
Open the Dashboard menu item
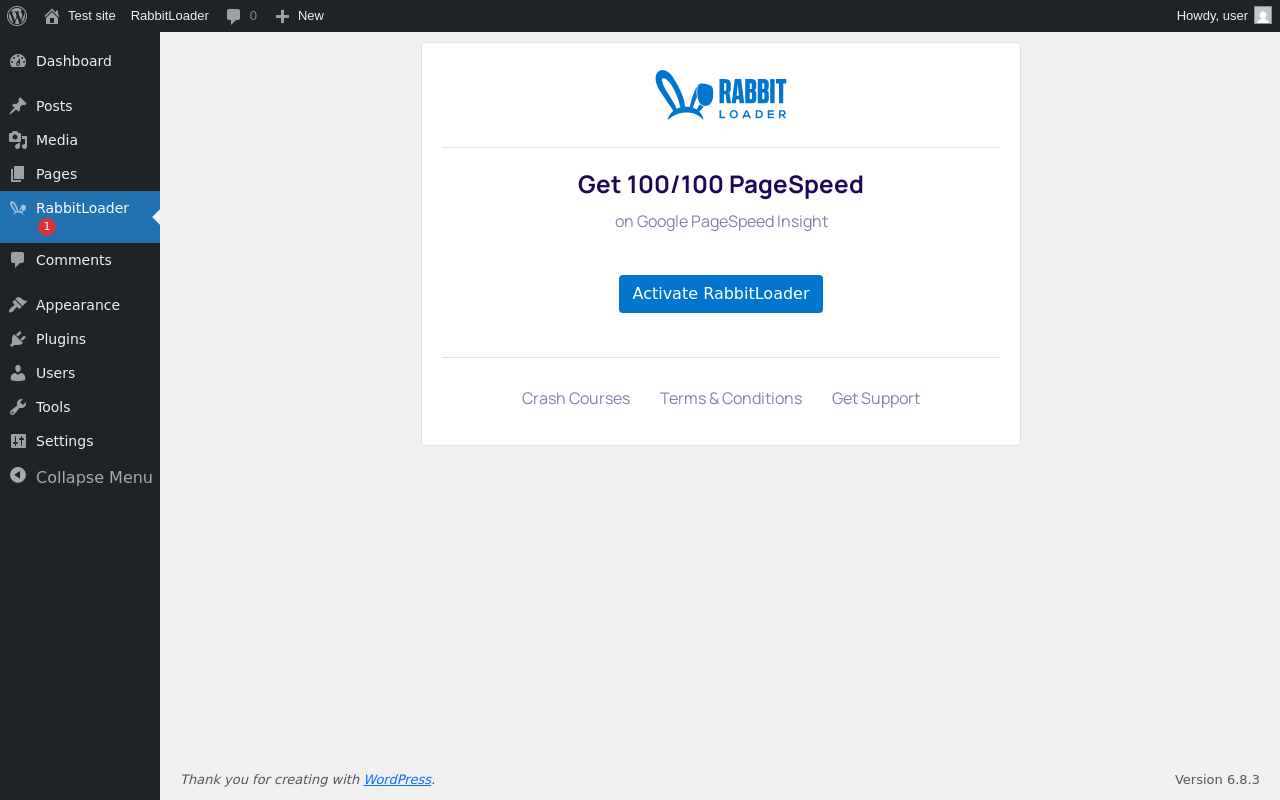click(x=80, y=61)
